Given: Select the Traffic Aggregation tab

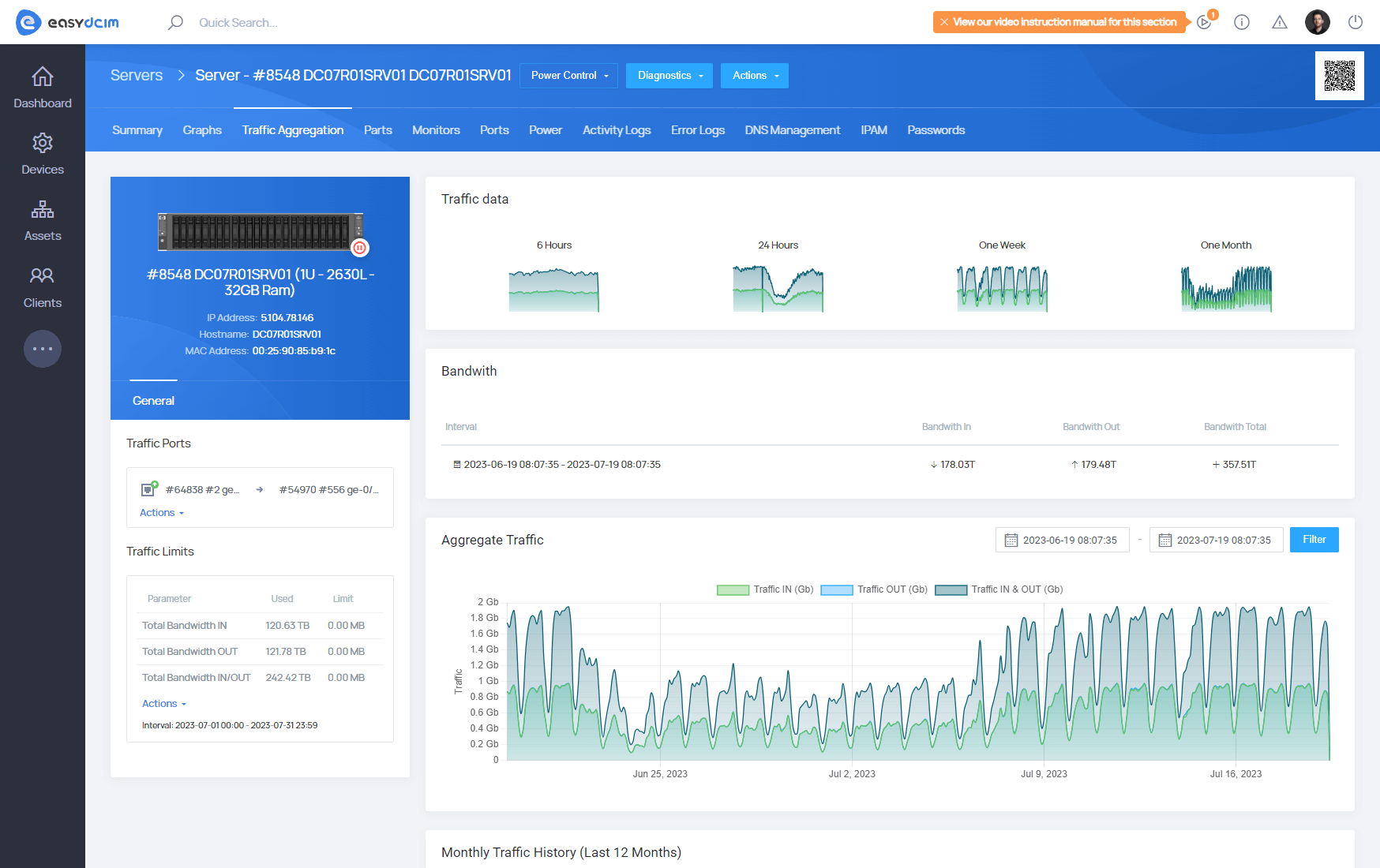Looking at the screenshot, I should pos(293,130).
